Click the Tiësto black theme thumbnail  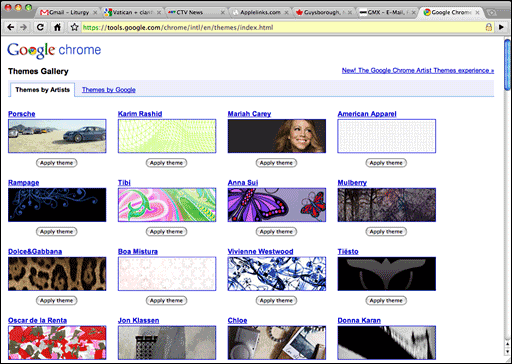click(x=387, y=274)
